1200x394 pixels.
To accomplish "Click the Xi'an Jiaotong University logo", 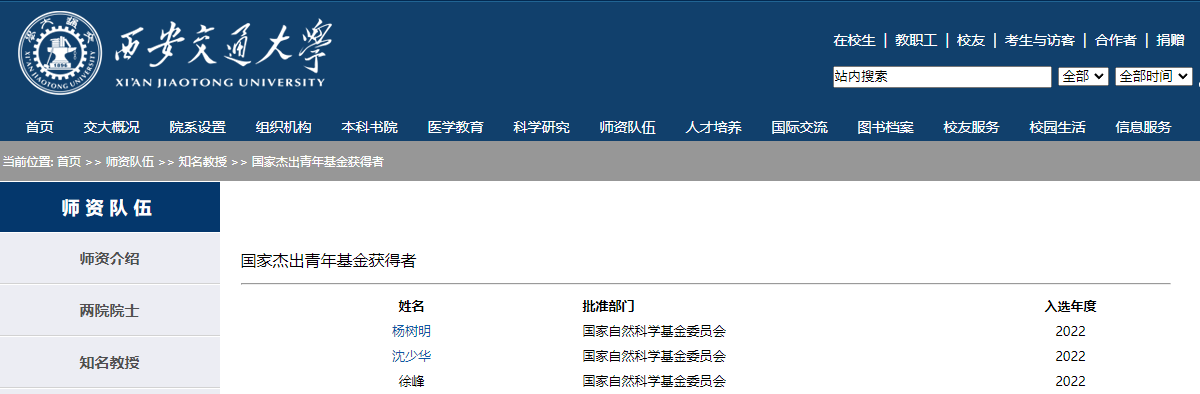I will tap(176, 54).
